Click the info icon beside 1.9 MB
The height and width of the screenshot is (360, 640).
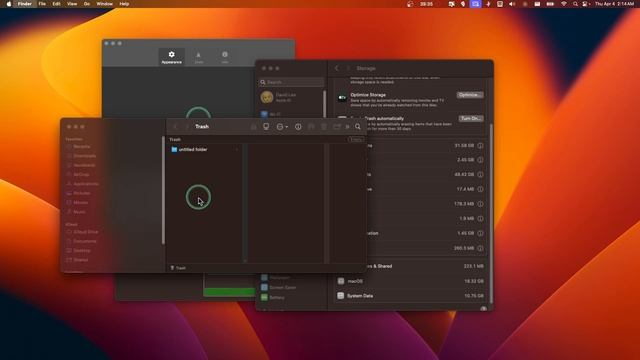pyautogui.click(x=480, y=219)
